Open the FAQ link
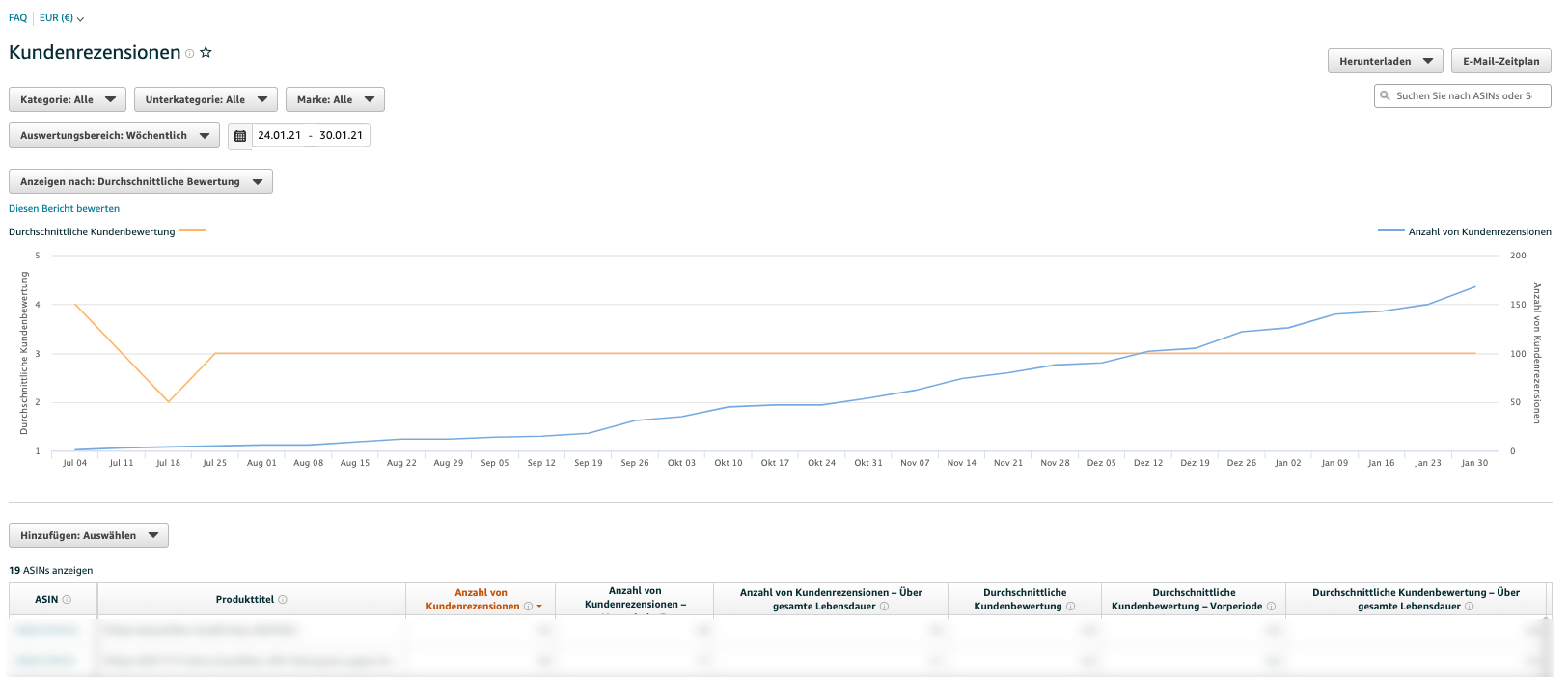The height and width of the screenshot is (677, 1568). 17,17
